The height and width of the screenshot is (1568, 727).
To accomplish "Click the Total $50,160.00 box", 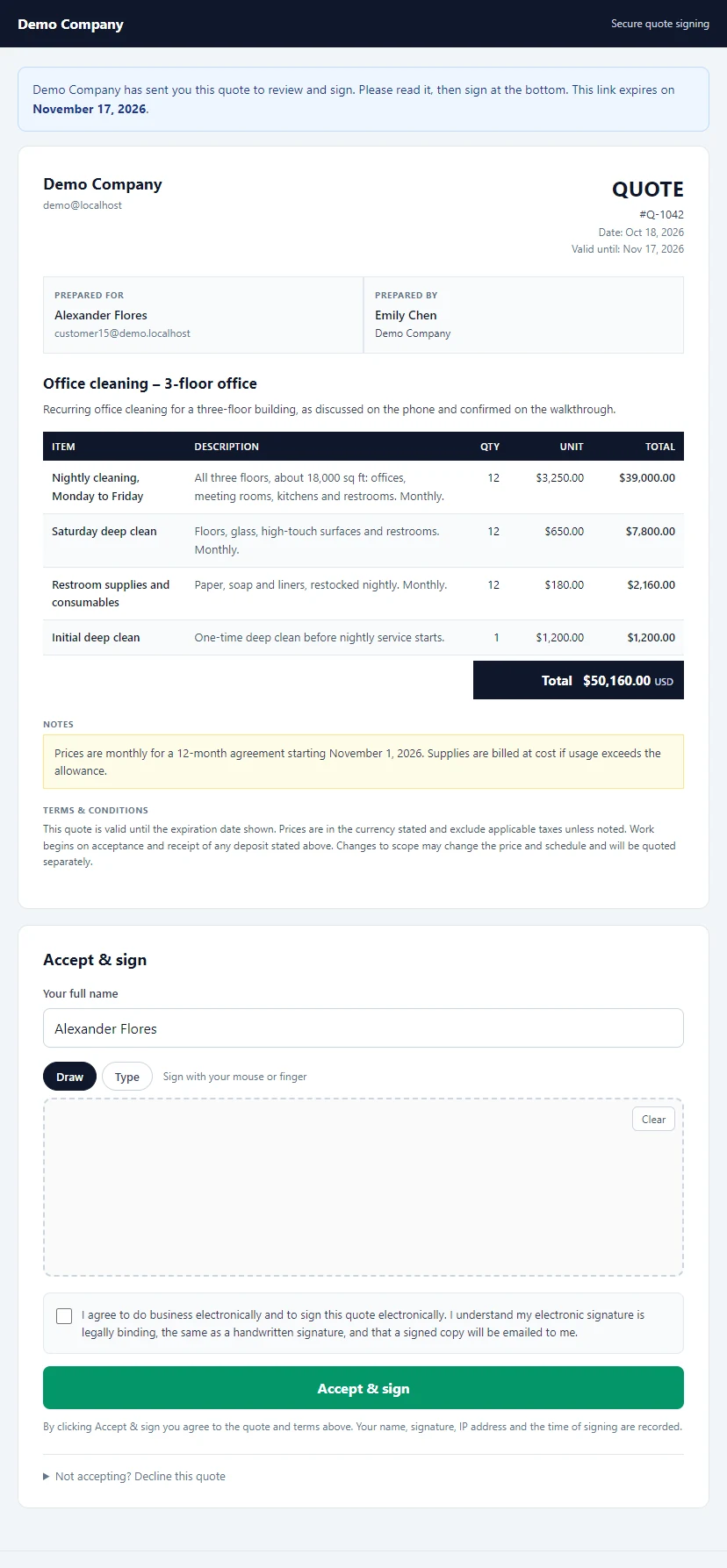I will [579, 680].
